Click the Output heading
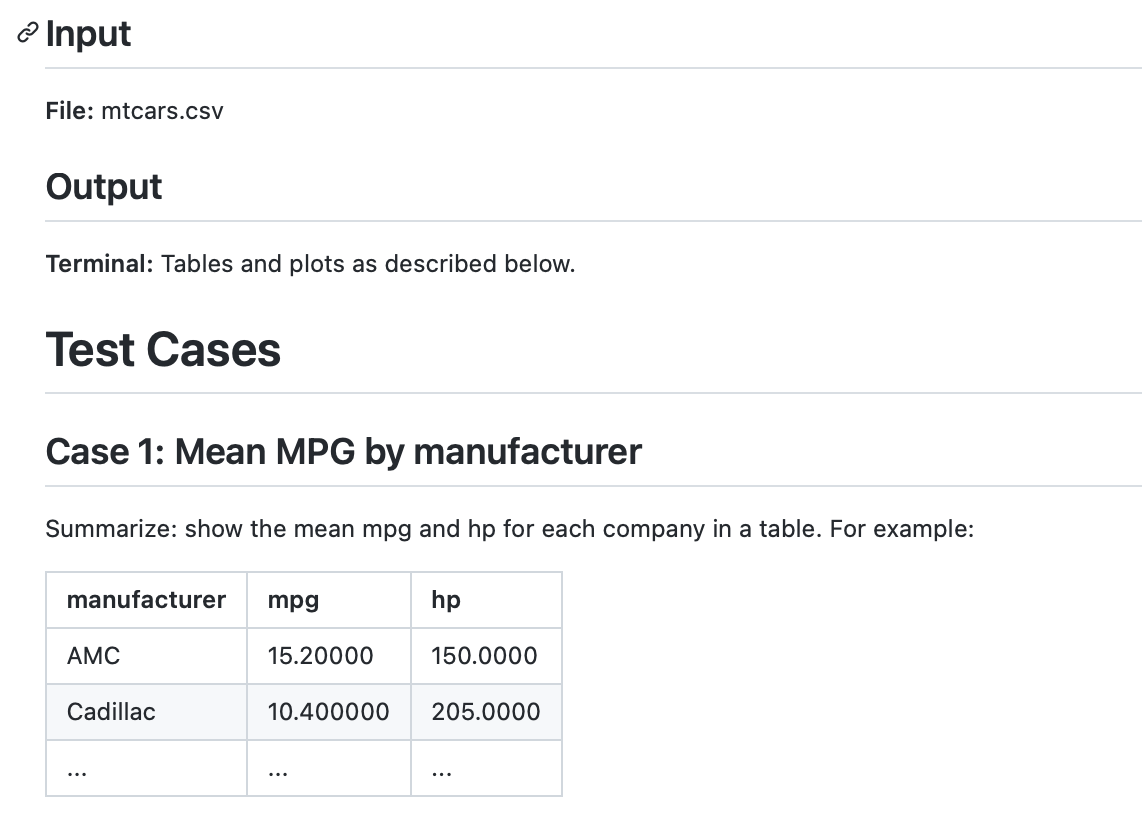The width and height of the screenshot is (1142, 832). (104, 187)
